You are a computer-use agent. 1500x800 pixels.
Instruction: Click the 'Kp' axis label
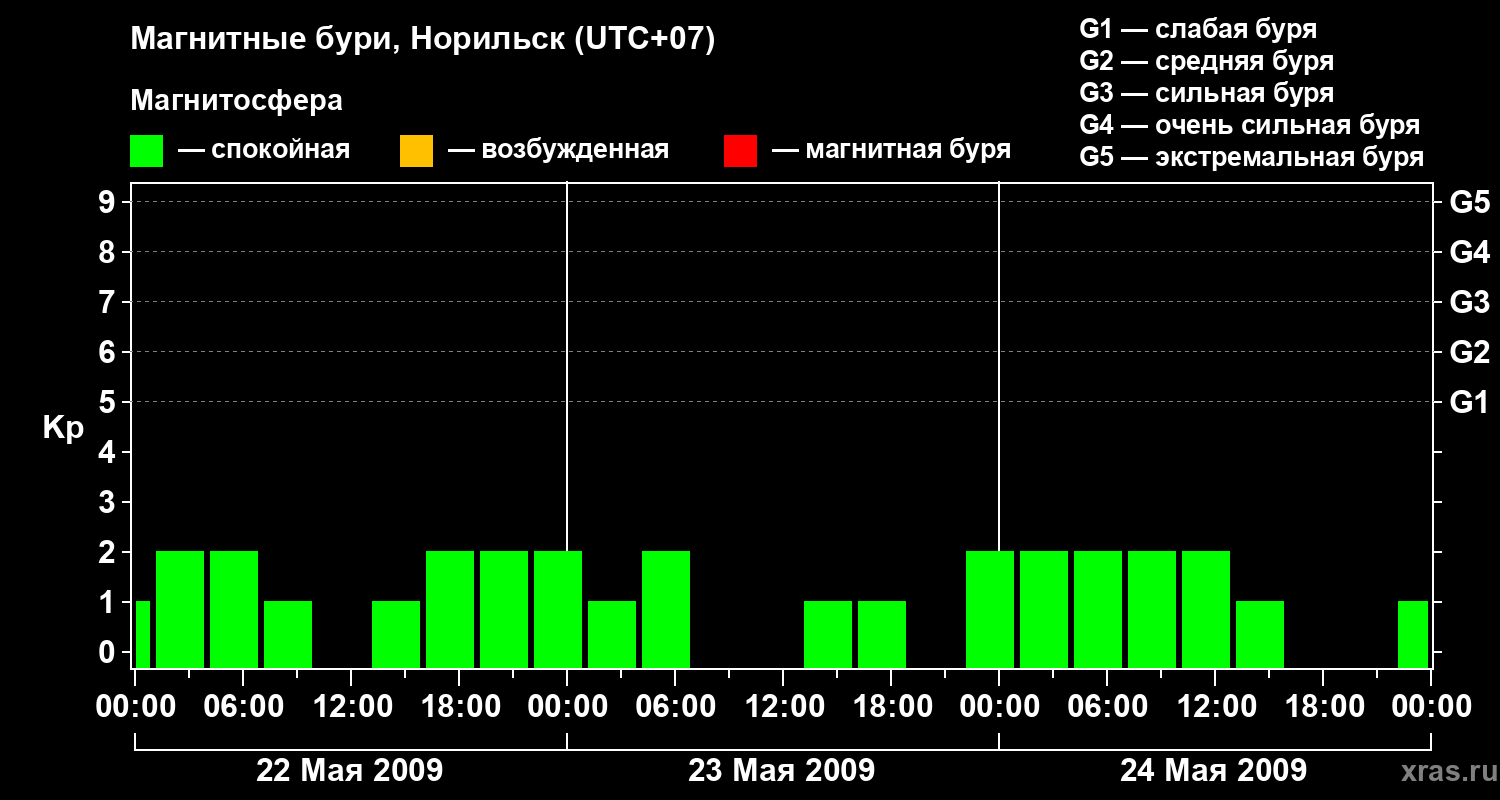pyautogui.click(x=63, y=428)
